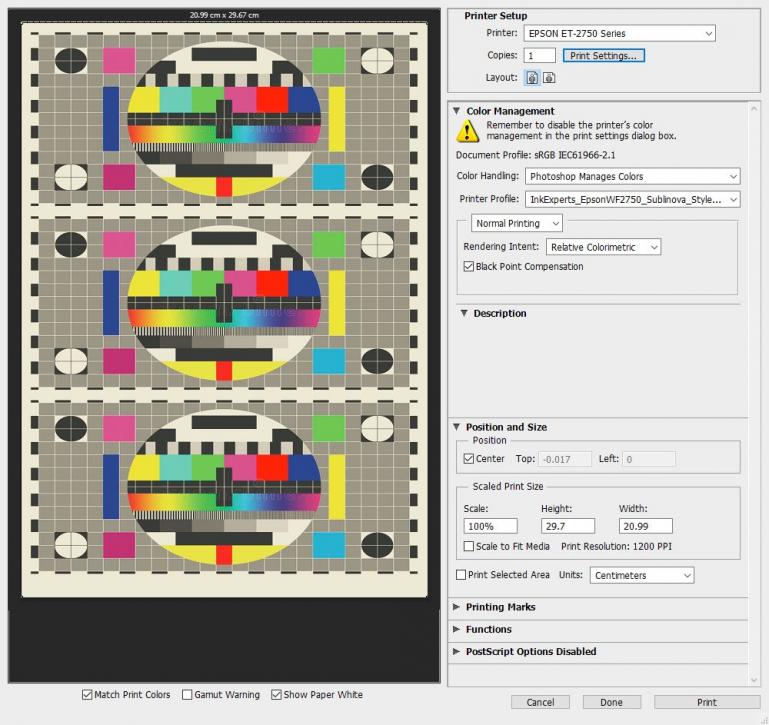Click the Print Resolution 1200 PPI text
Screen dimensions: 769x725
pos(616,546)
